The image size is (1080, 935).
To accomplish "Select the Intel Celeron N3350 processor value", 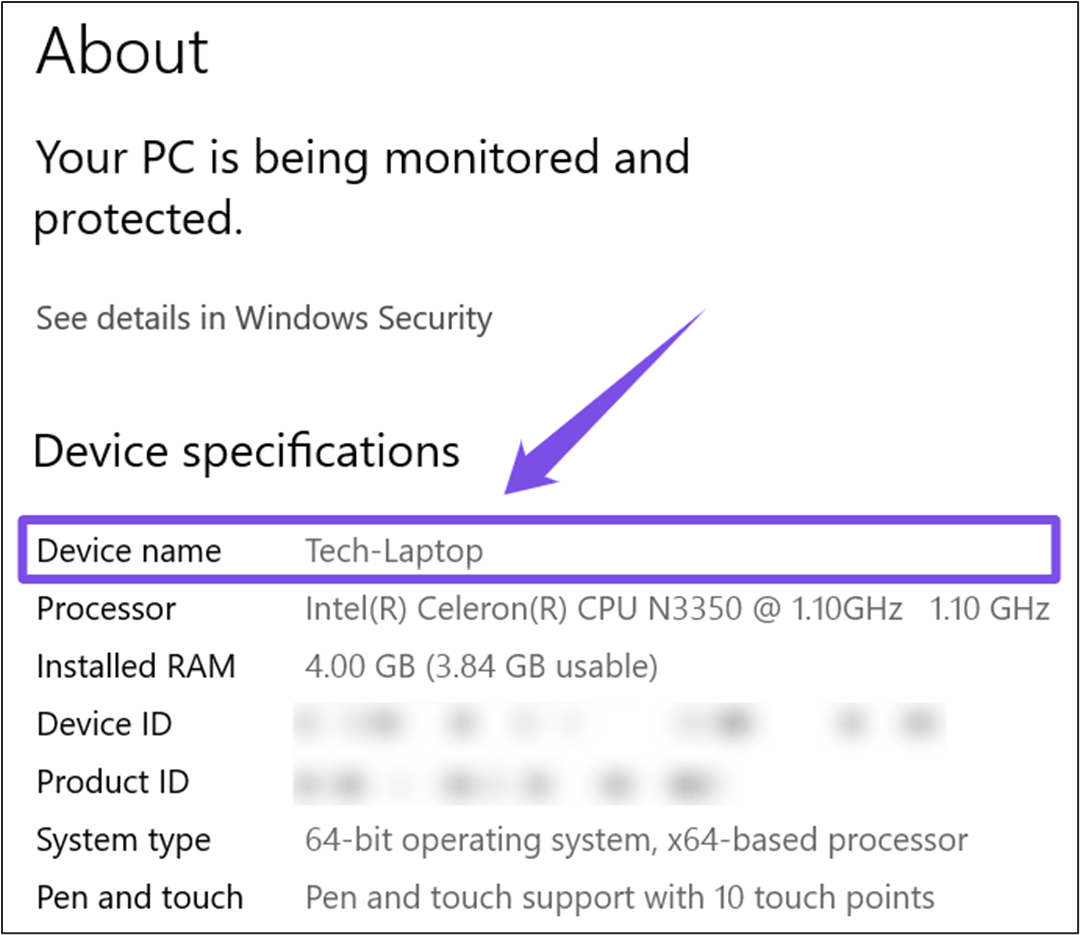I will (603, 608).
